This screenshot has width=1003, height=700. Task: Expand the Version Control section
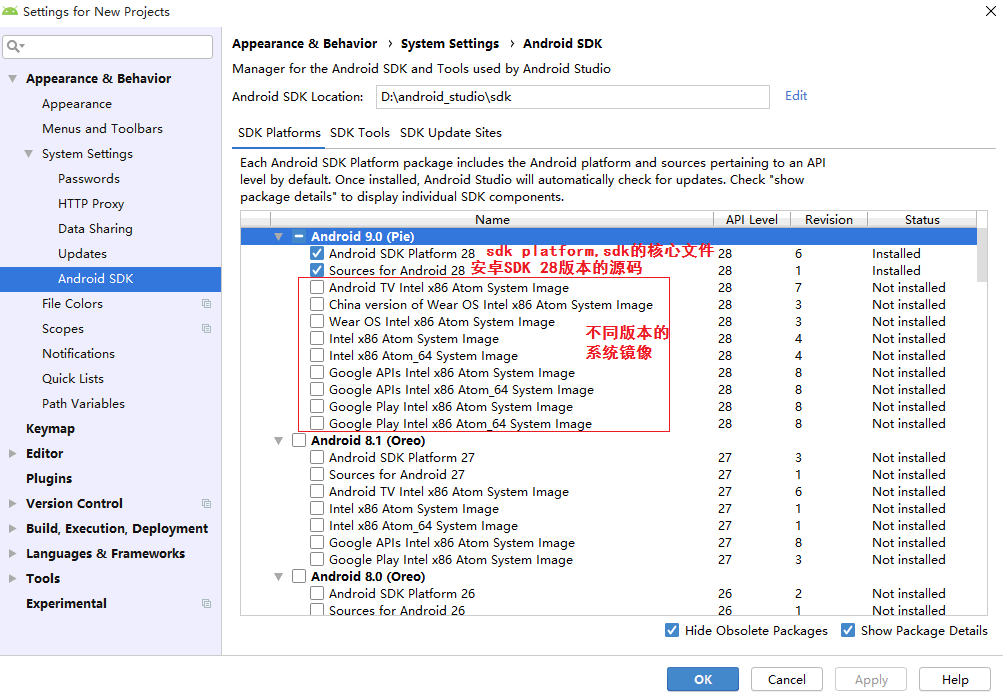pos(12,504)
